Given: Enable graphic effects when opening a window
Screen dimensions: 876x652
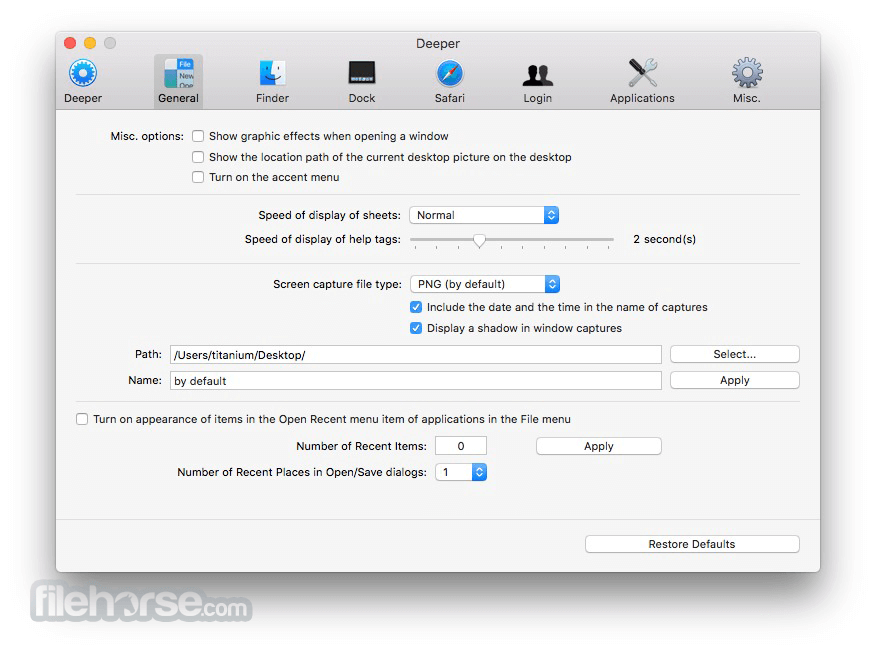Looking at the screenshot, I should [198, 136].
